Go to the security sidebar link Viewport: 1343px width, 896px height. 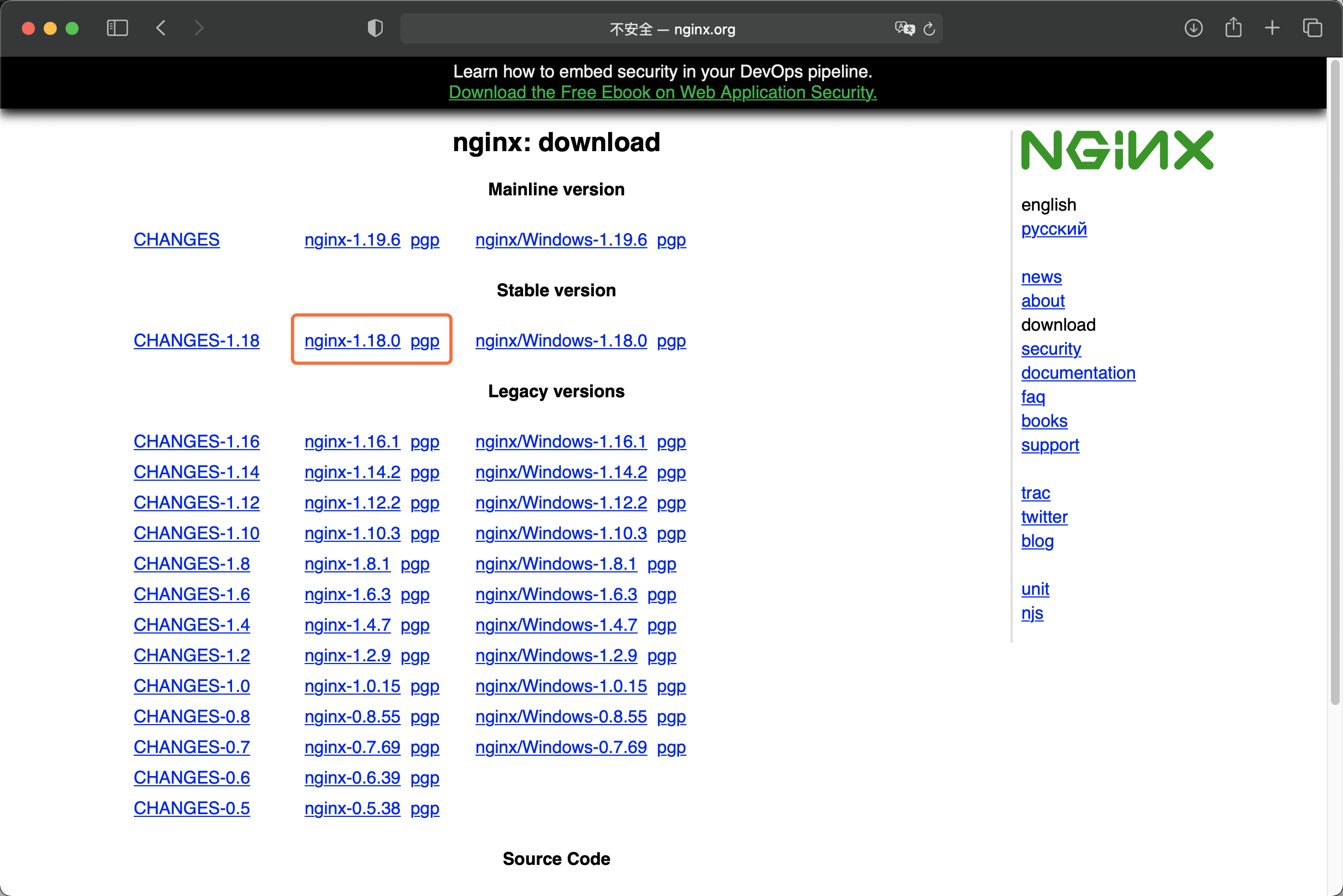(x=1050, y=349)
